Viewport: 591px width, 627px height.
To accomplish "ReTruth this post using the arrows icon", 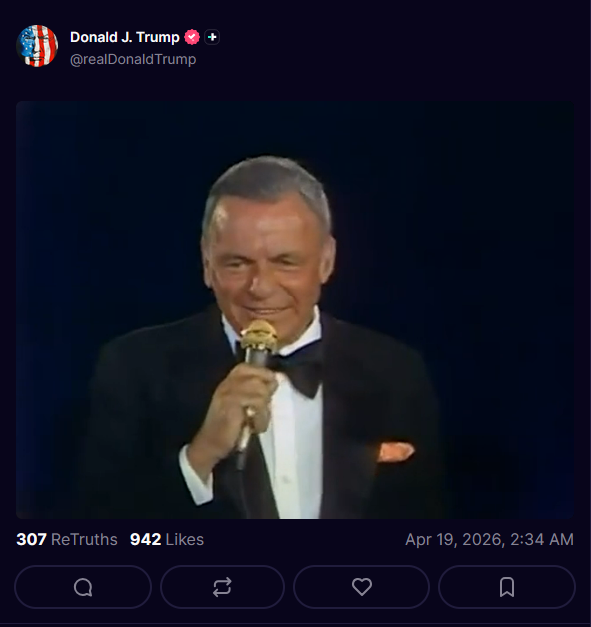I will coord(222,587).
